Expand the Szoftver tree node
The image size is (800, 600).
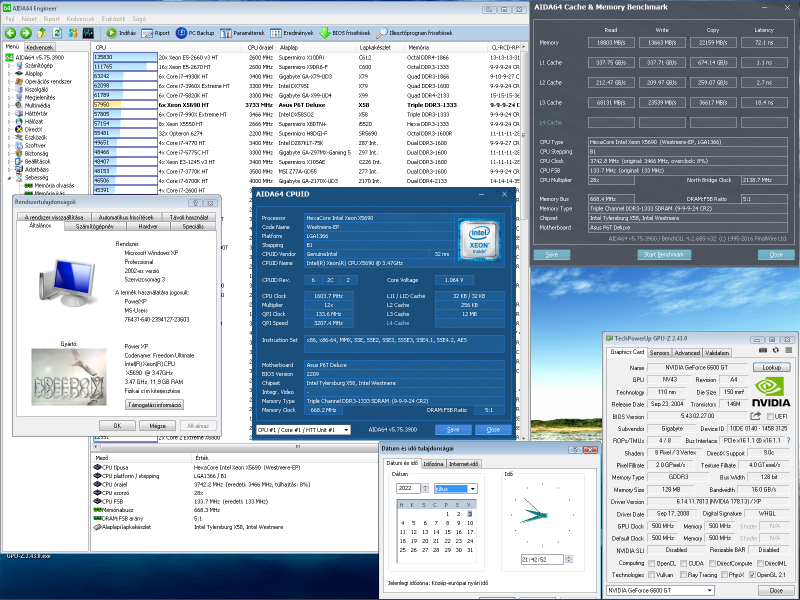[10, 145]
